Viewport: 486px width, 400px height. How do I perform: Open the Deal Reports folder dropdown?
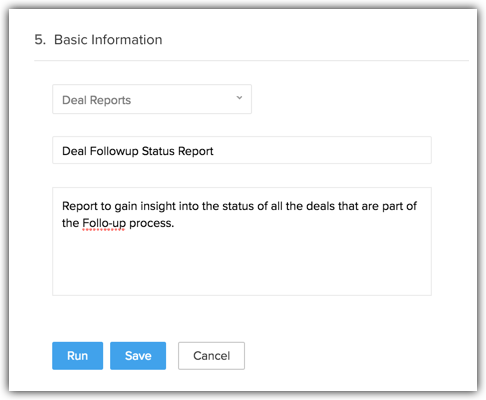click(x=152, y=99)
